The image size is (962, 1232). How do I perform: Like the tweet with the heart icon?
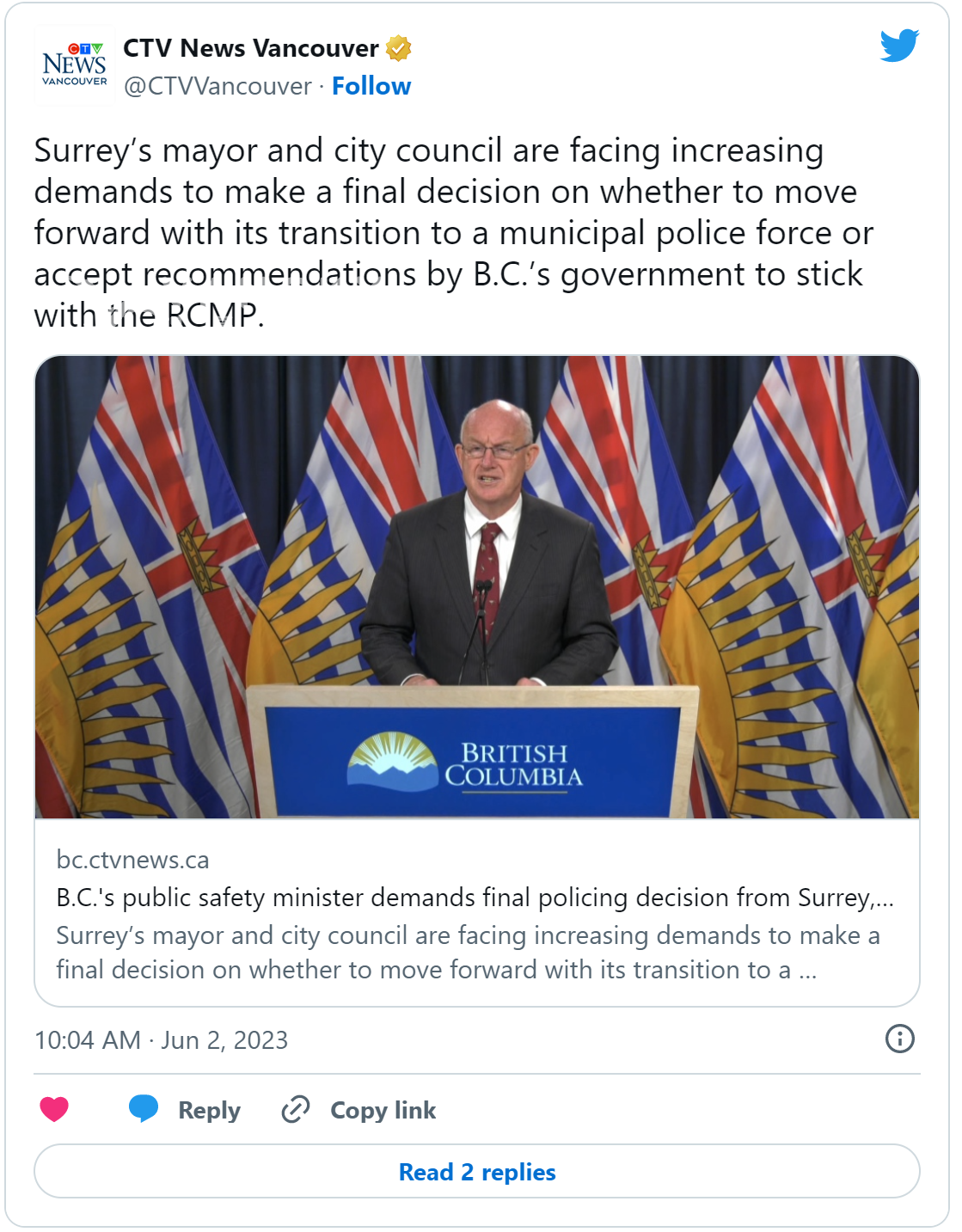tap(54, 1109)
